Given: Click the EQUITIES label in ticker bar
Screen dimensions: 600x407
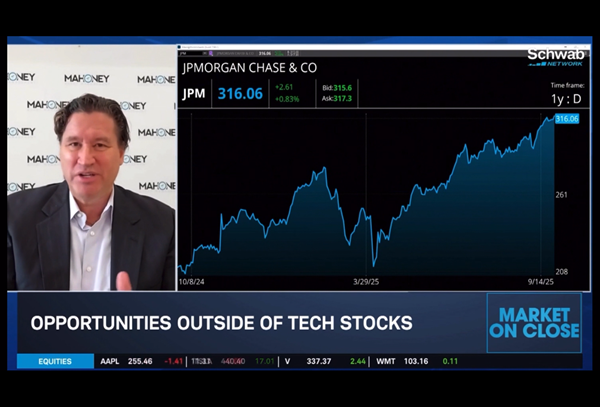Looking at the screenshot, I should pyautogui.click(x=54, y=361).
